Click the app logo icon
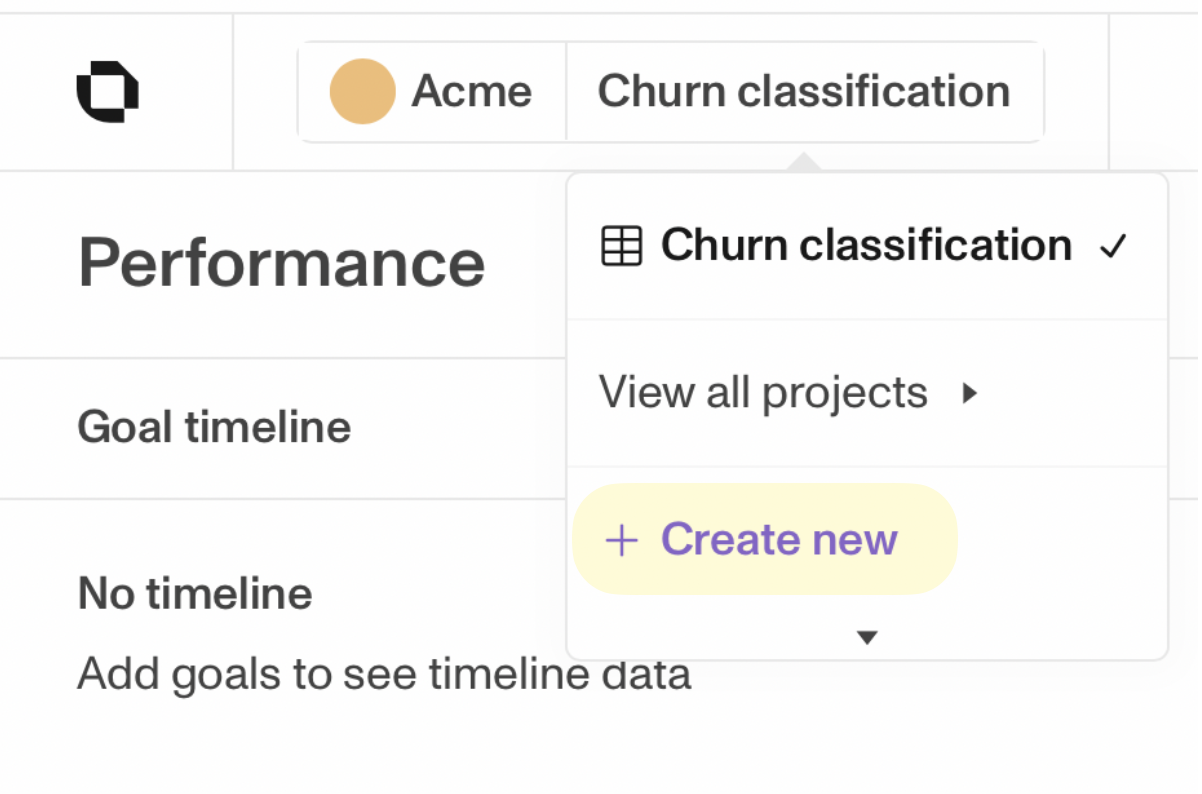 107,91
